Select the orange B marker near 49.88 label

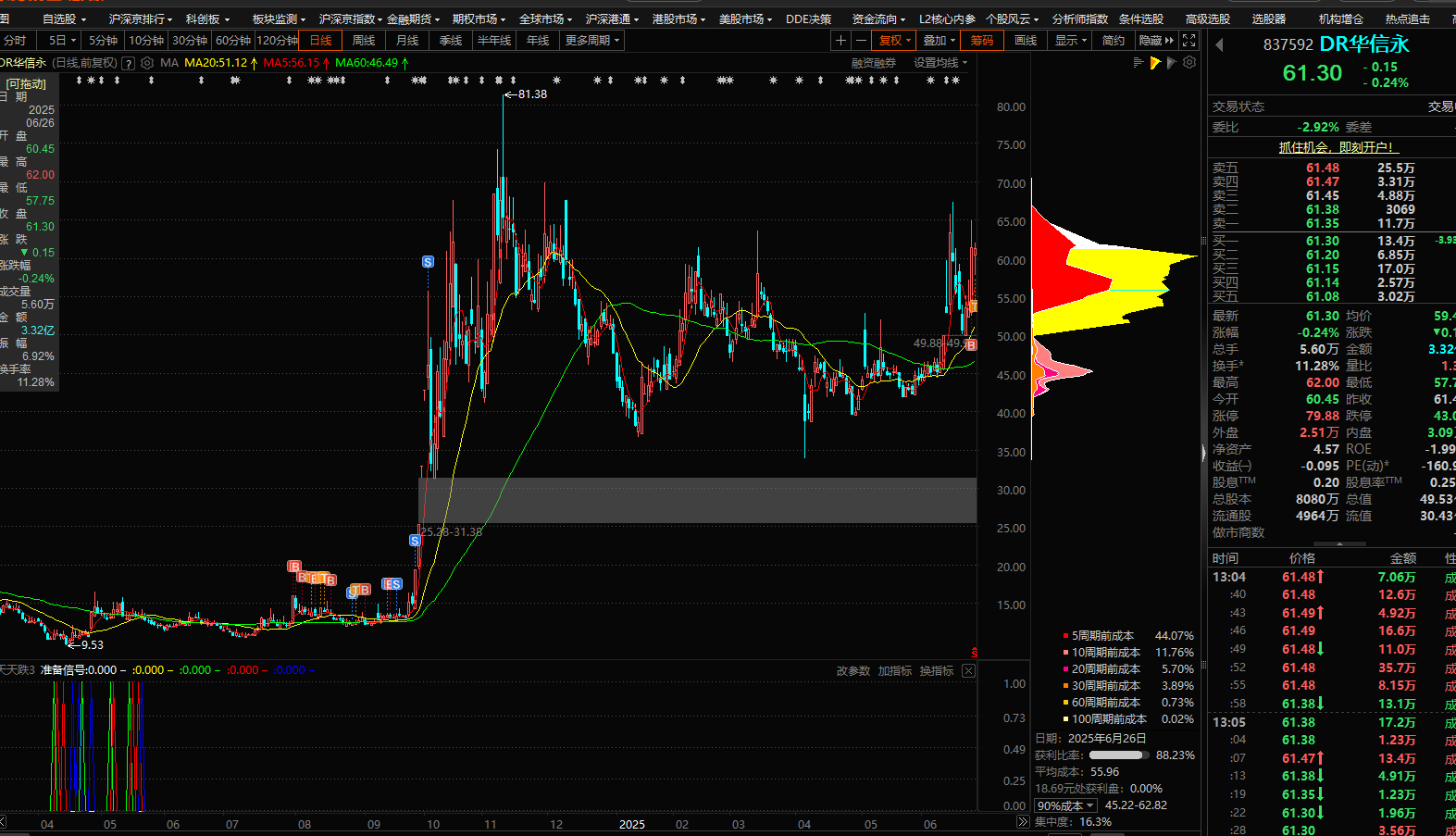click(971, 344)
